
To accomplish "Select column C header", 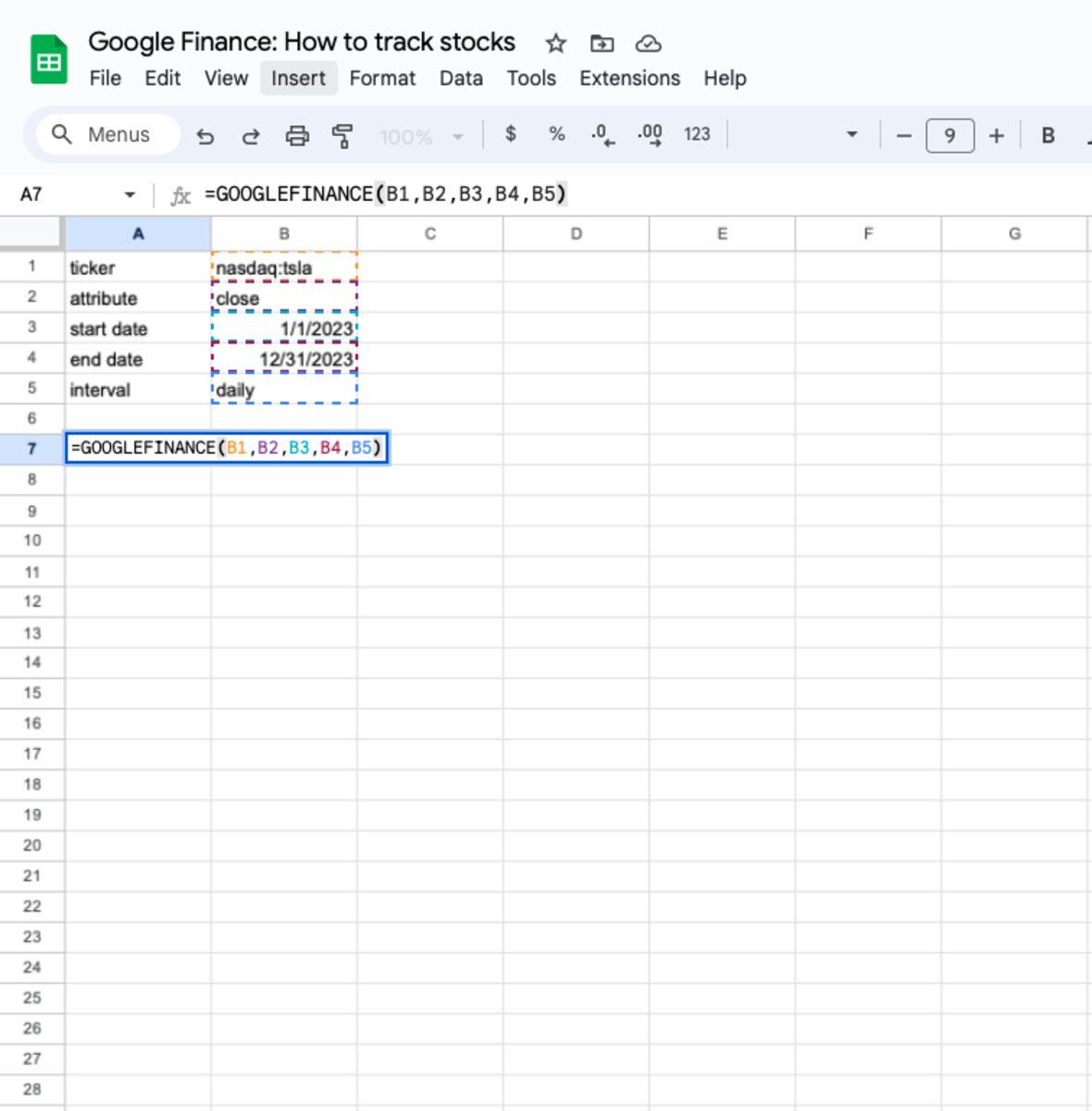I will point(430,234).
